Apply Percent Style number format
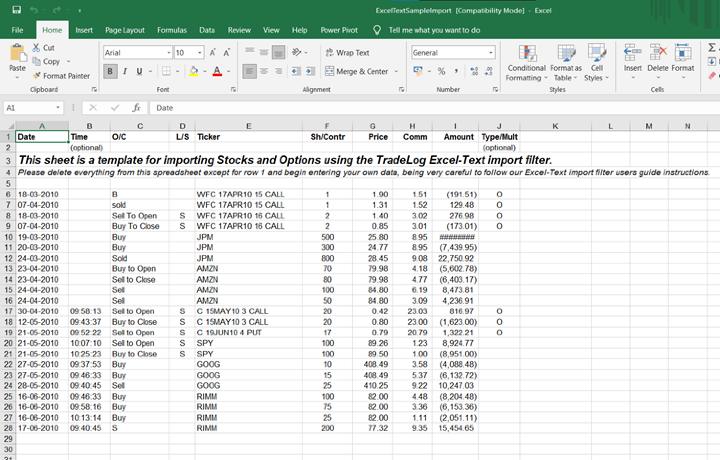This screenshot has height=460, width=720. 441,71
